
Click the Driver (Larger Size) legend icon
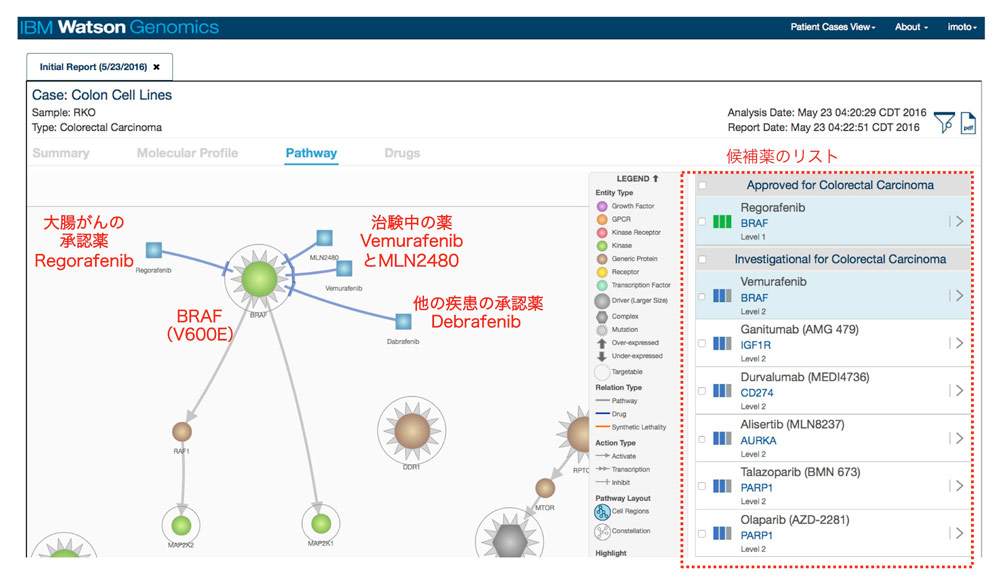pos(602,300)
